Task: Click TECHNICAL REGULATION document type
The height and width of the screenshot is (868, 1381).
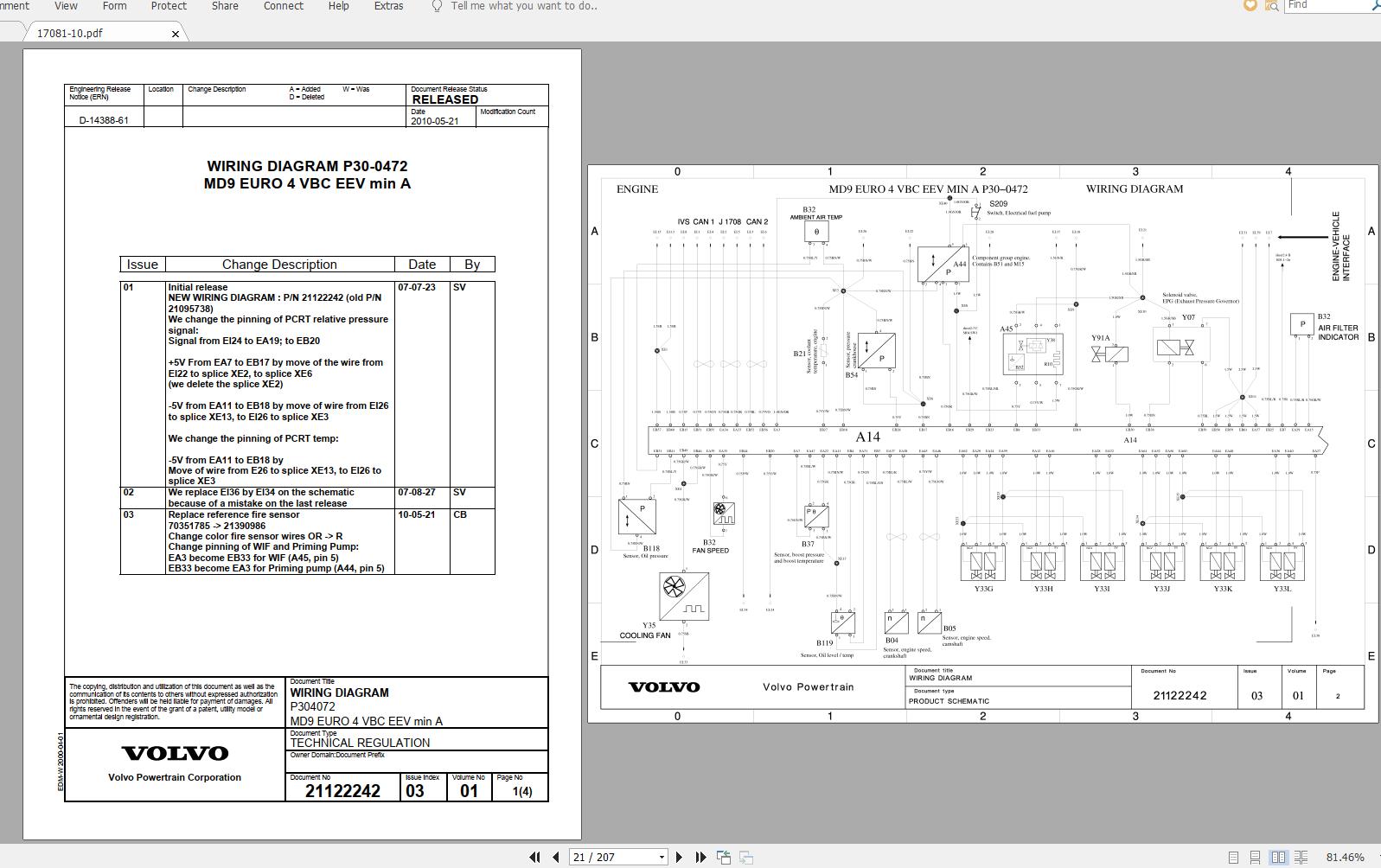Action: [360, 743]
